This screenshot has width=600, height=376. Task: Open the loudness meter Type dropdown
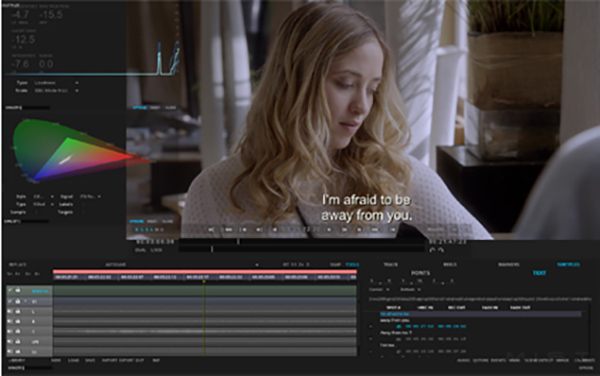tap(56, 83)
